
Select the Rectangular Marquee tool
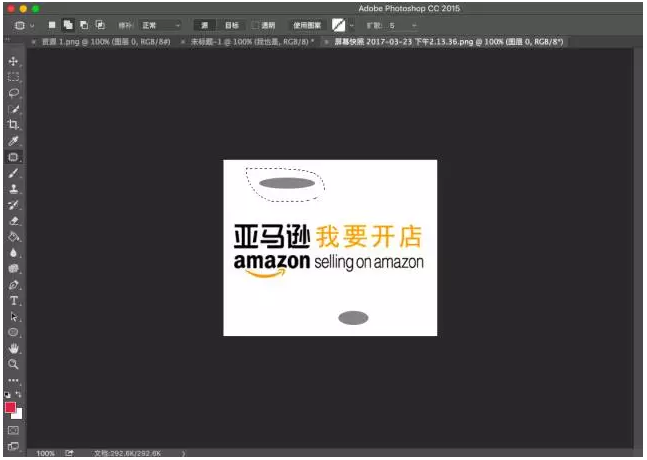click(13, 77)
